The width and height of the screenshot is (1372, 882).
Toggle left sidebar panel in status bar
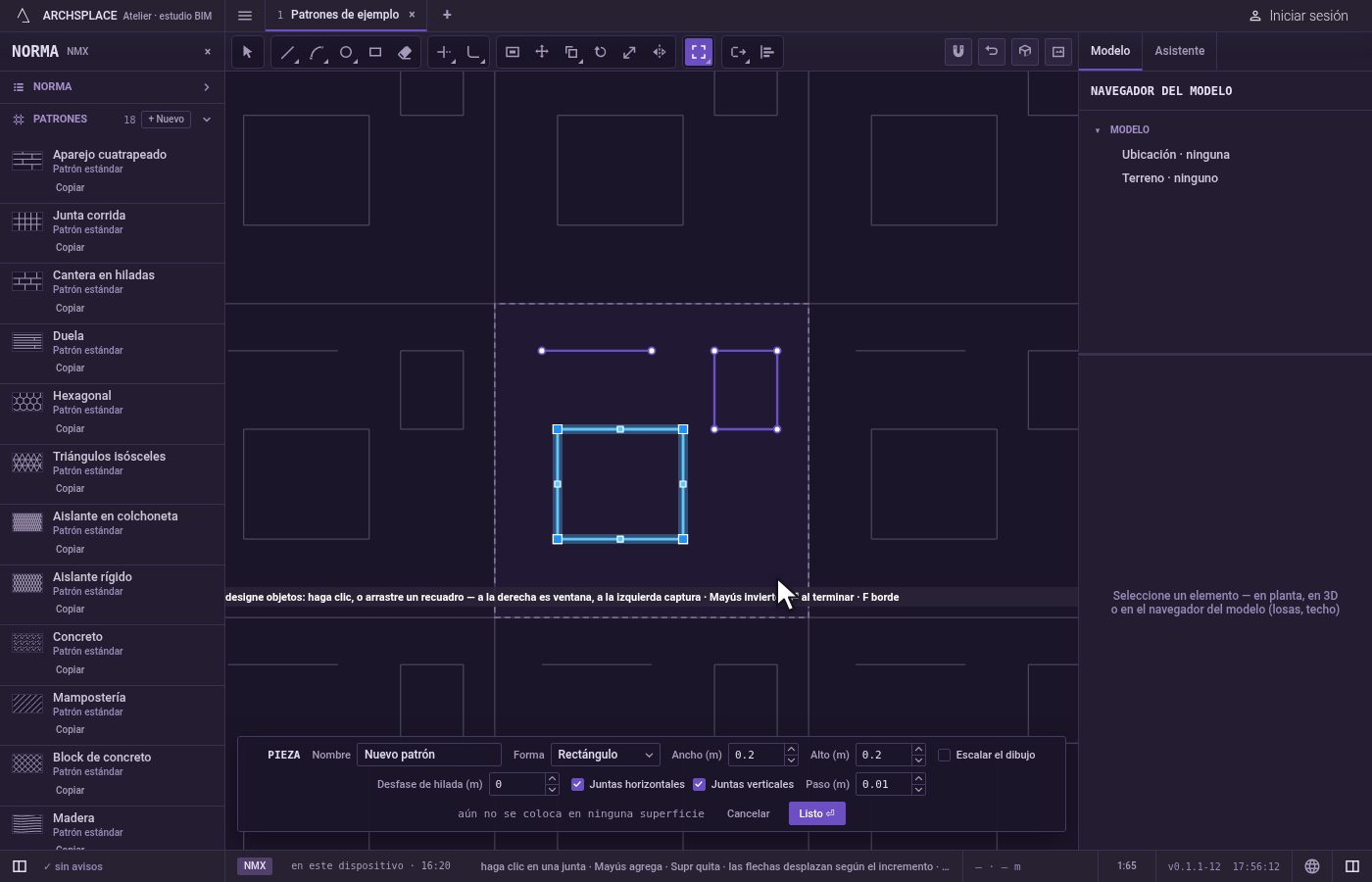[19, 866]
